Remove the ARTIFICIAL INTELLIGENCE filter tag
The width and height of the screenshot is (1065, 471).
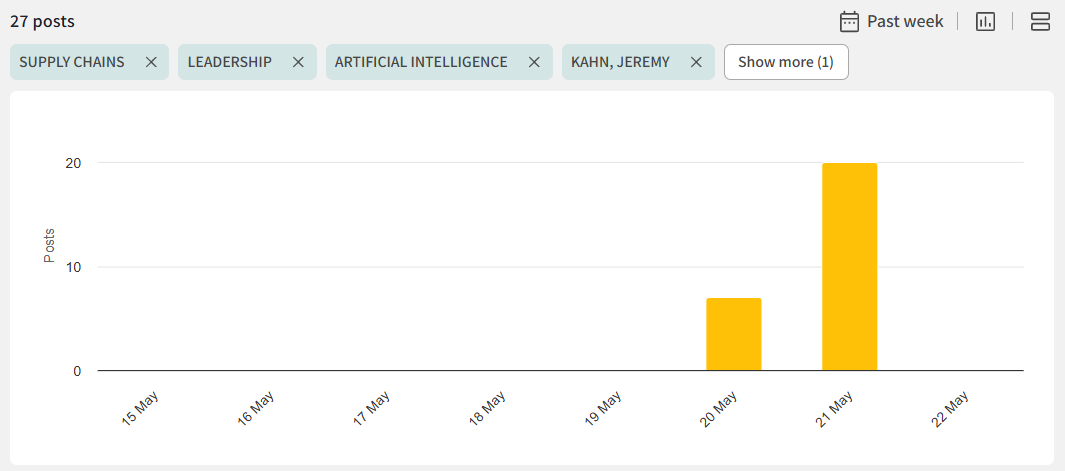click(x=534, y=62)
